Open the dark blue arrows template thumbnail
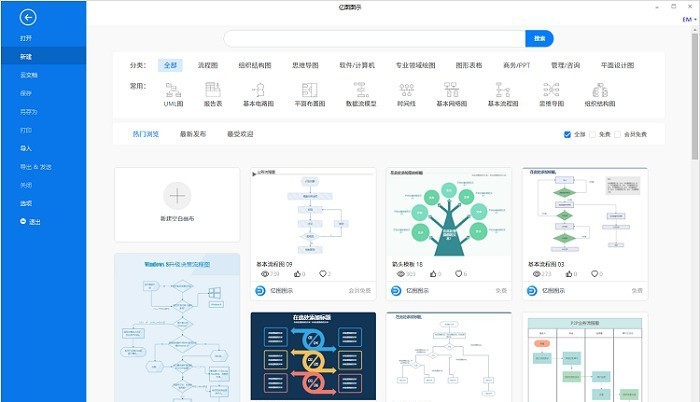This screenshot has height=402, width=700. pyautogui.click(x=313, y=356)
